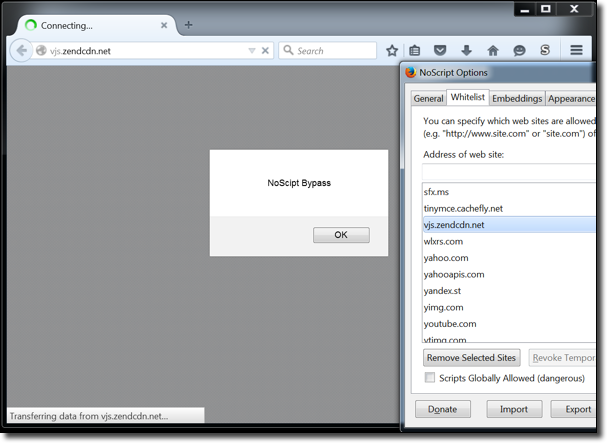The width and height of the screenshot is (607, 443).
Task: Switch to the Whitelist tab
Action: (468, 97)
